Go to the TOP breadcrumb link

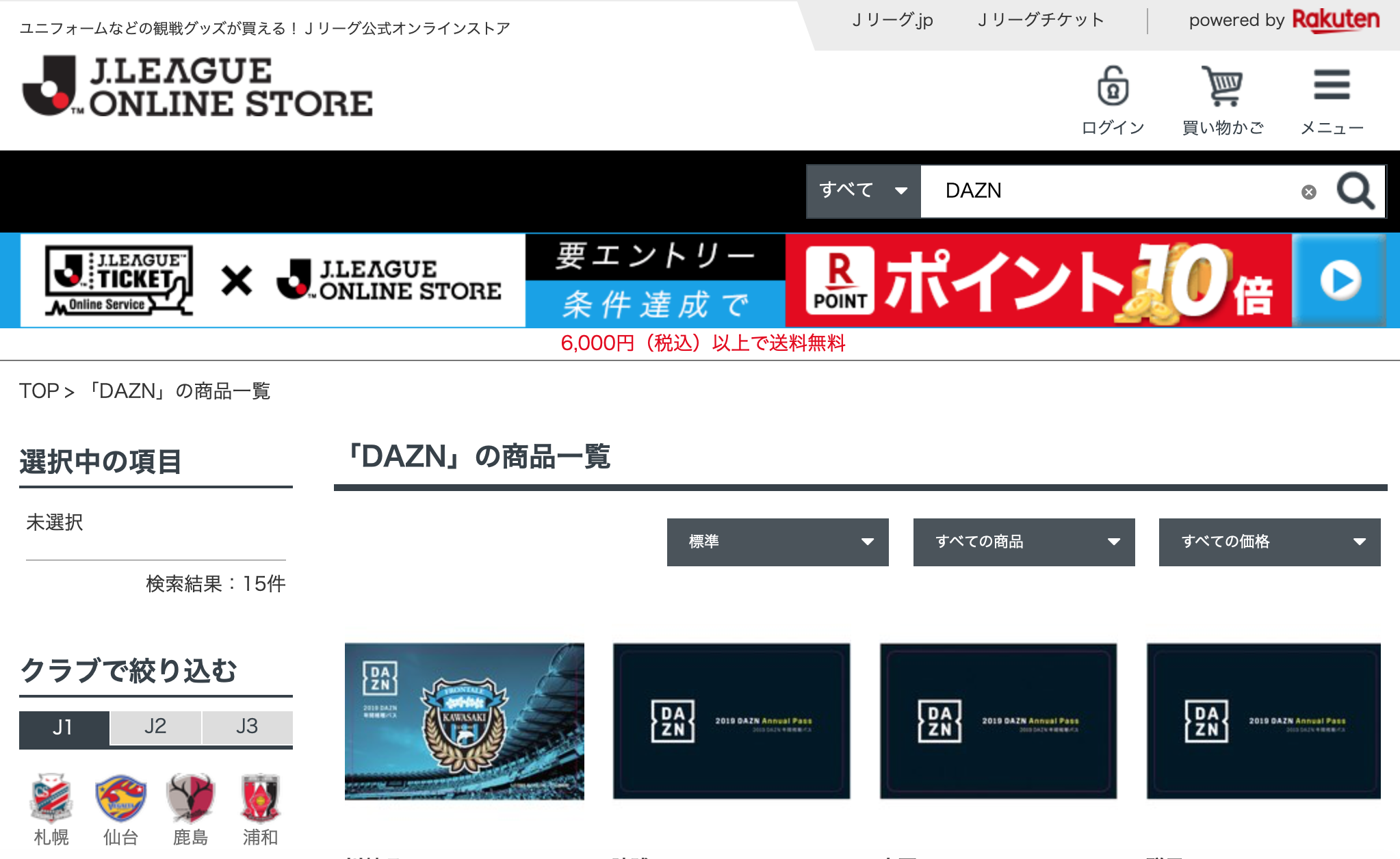point(39,391)
